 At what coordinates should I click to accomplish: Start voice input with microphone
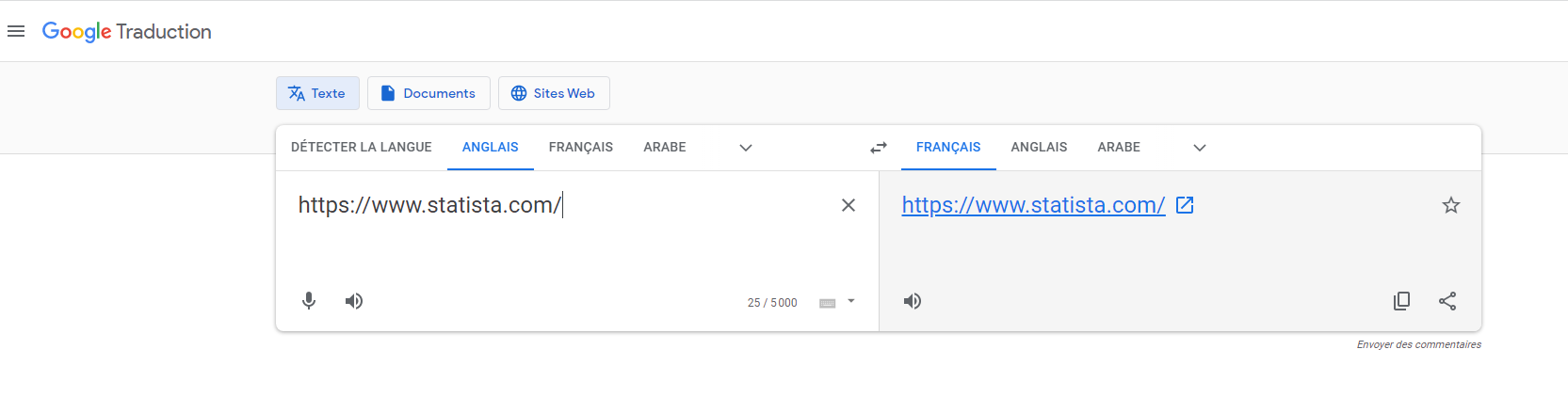tap(309, 301)
